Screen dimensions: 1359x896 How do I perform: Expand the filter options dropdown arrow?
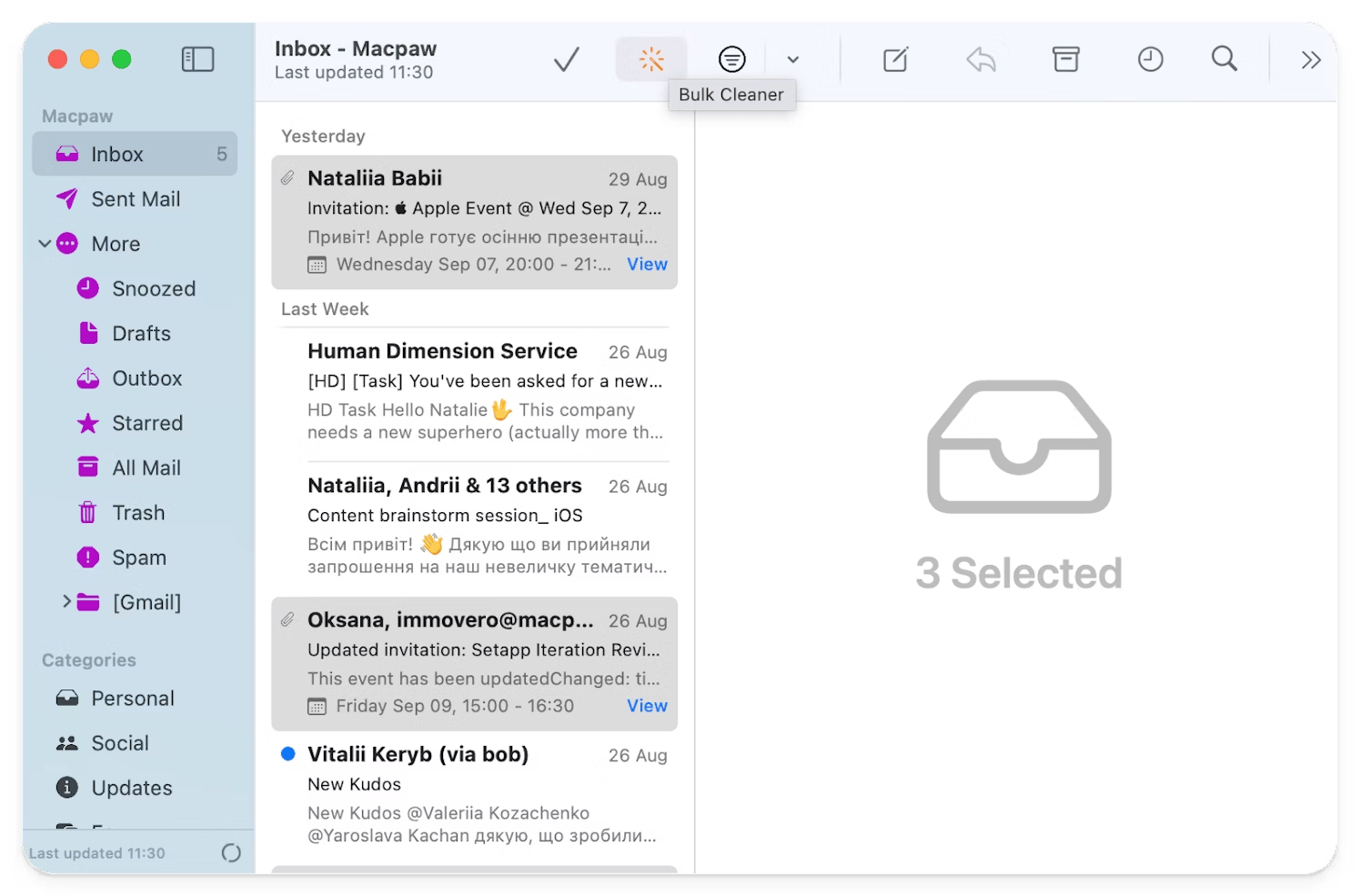coord(793,60)
